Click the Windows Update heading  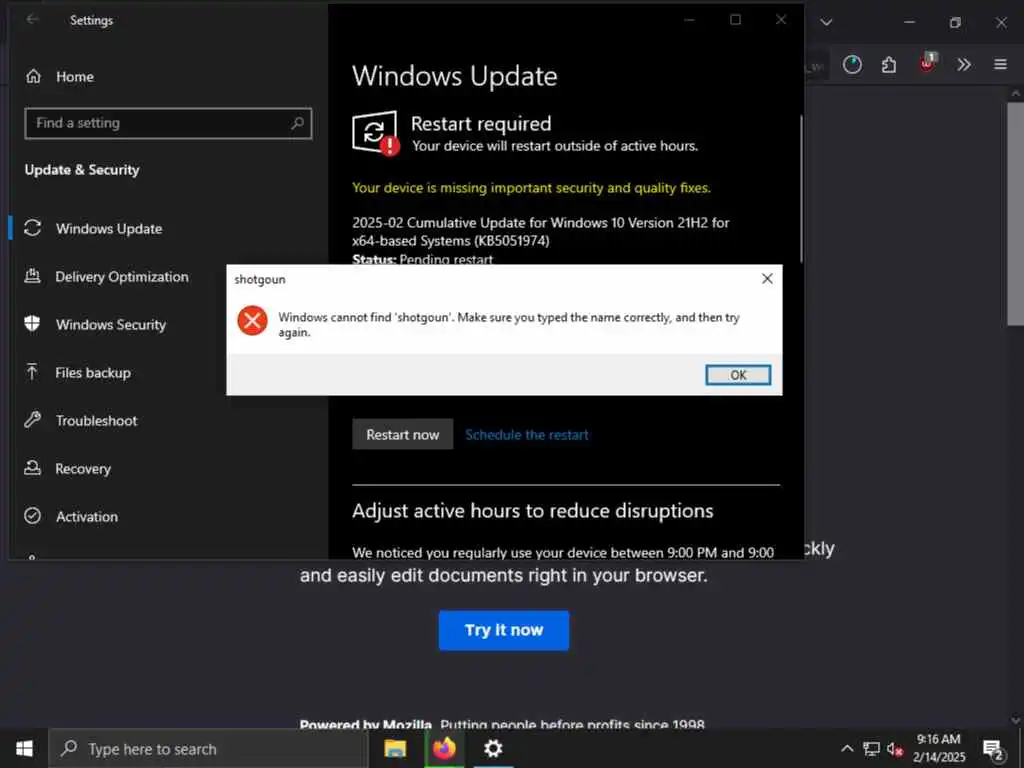tap(455, 76)
